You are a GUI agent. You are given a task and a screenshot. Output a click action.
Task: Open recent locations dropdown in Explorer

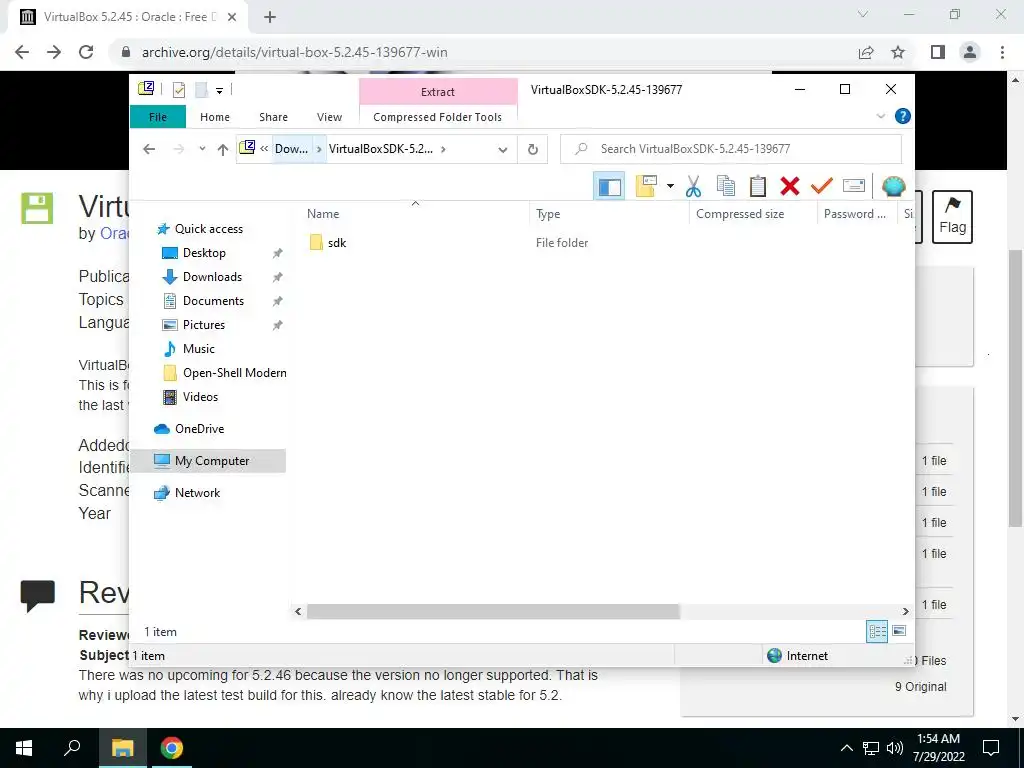[202, 149]
